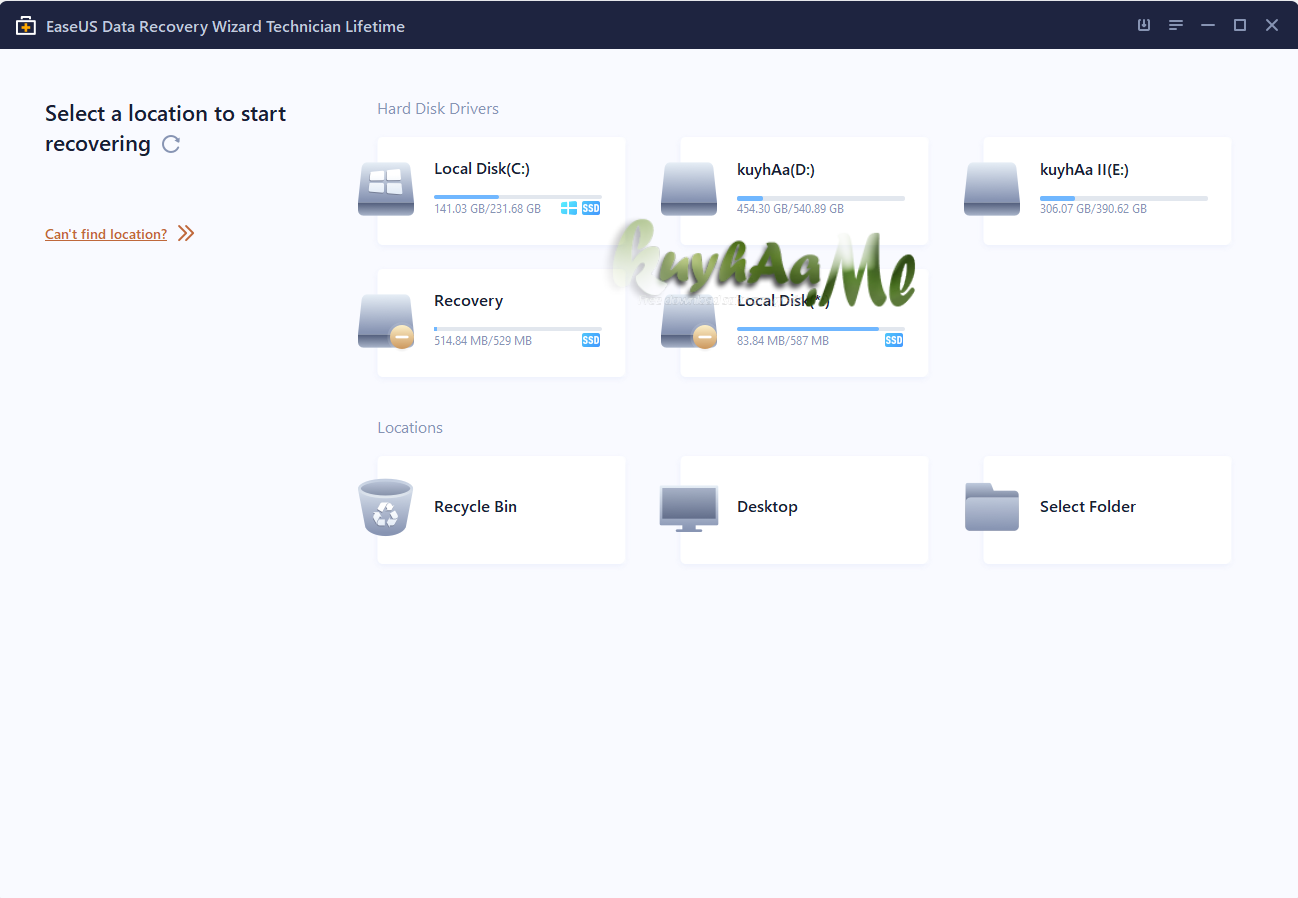Open the import scan session icon
This screenshot has height=898, width=1298.
point(1144,25)
